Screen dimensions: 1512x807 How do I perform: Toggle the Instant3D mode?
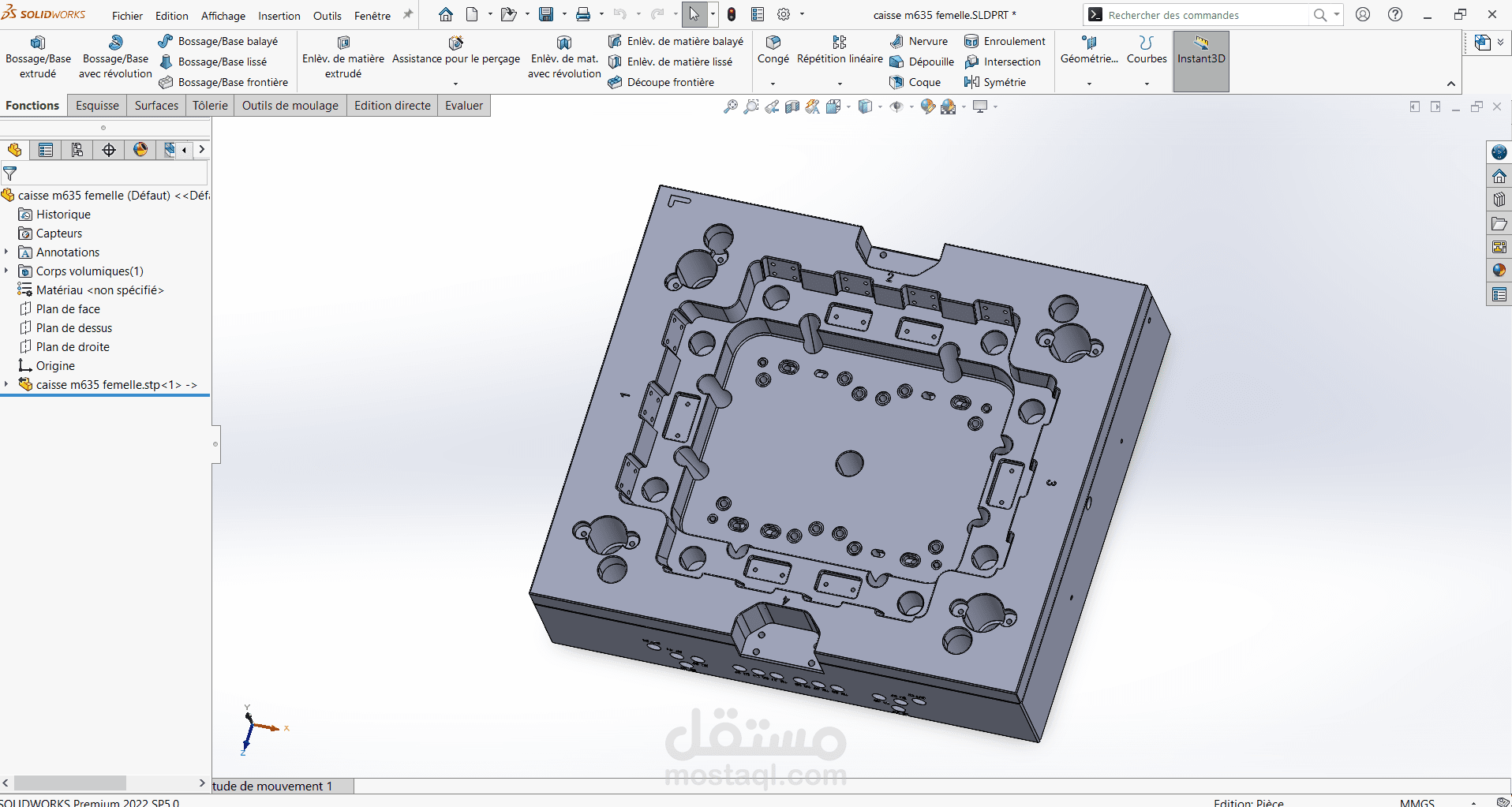1201,61
